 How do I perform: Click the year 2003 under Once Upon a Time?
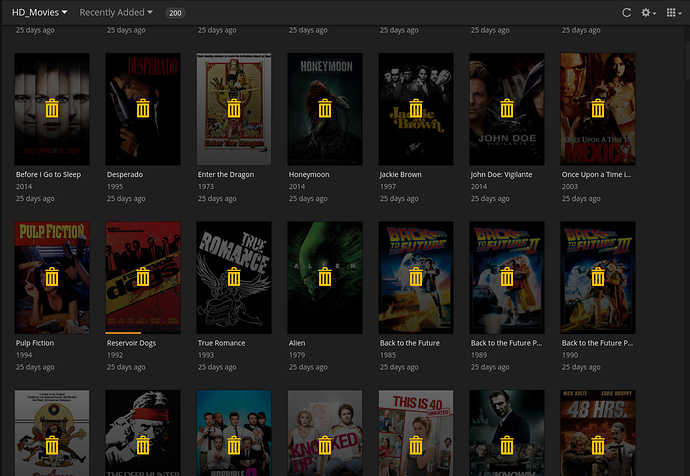coord(570,187)
